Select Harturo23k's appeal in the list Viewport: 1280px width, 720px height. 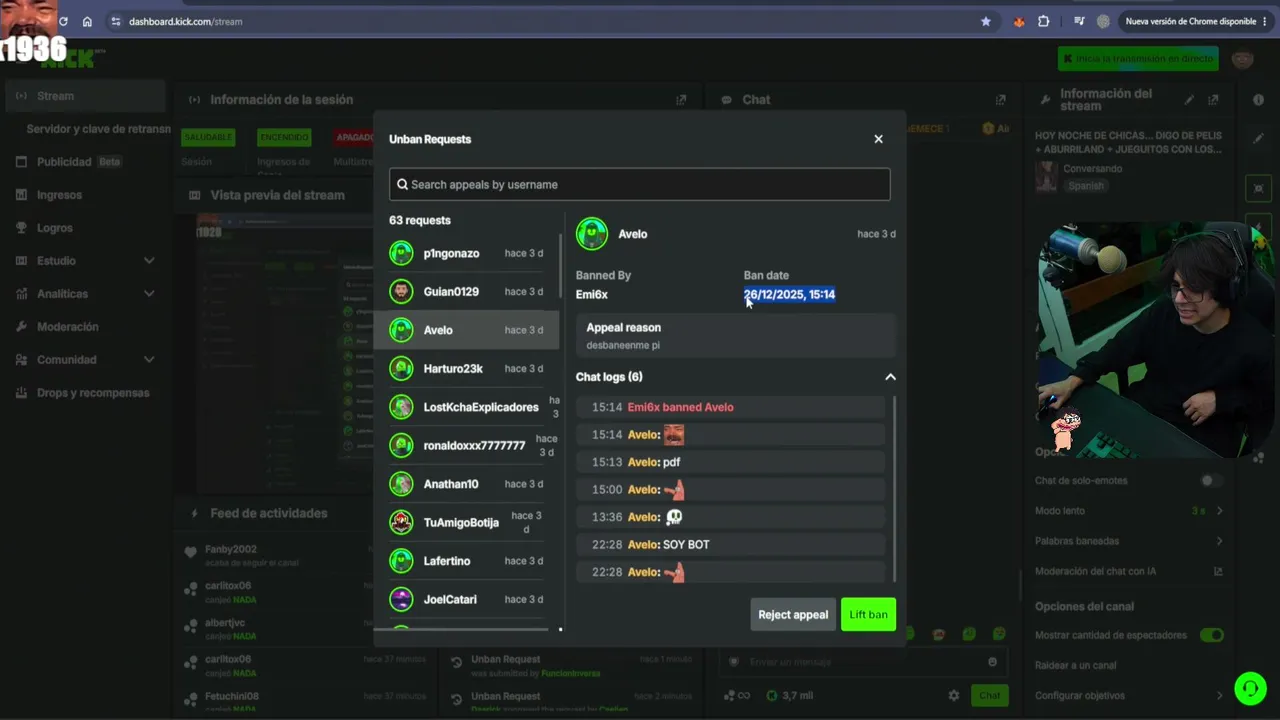467,368
